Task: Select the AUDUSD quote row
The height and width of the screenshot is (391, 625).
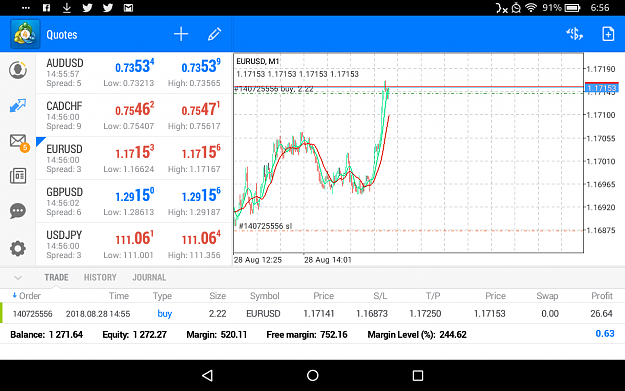Action: point(134,73)
